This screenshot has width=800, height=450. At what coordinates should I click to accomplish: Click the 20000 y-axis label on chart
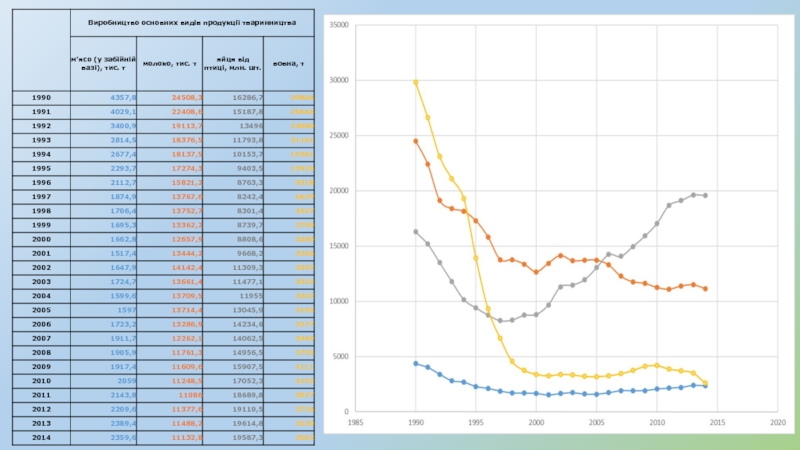click(x=339, y=191)
